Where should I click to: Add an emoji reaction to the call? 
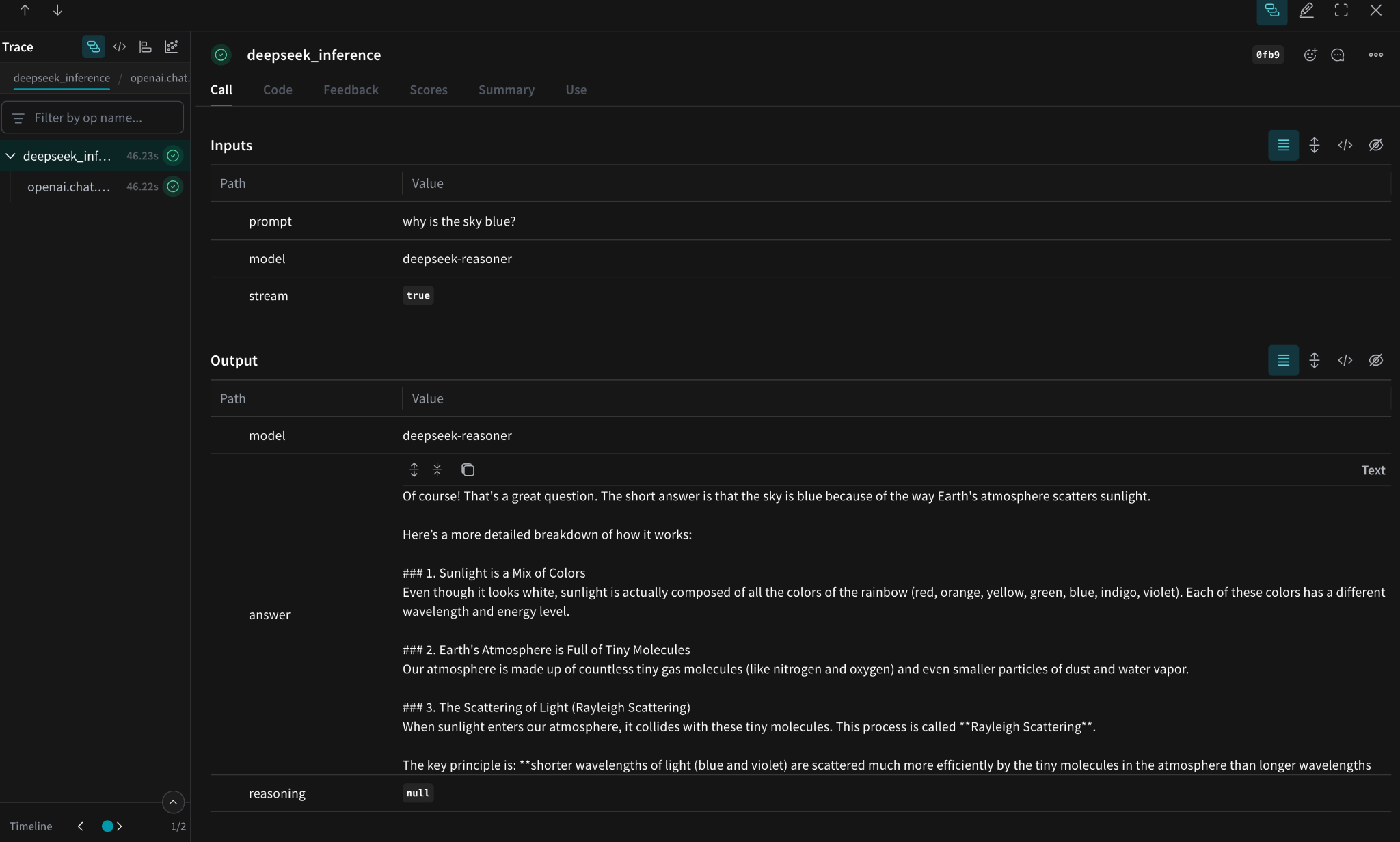pos(1310,55)
